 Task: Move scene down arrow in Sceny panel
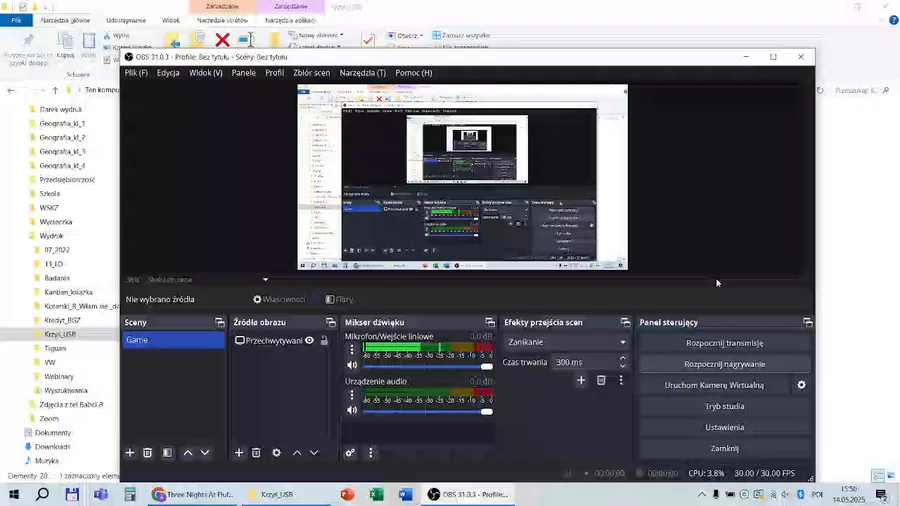(205, 453)
